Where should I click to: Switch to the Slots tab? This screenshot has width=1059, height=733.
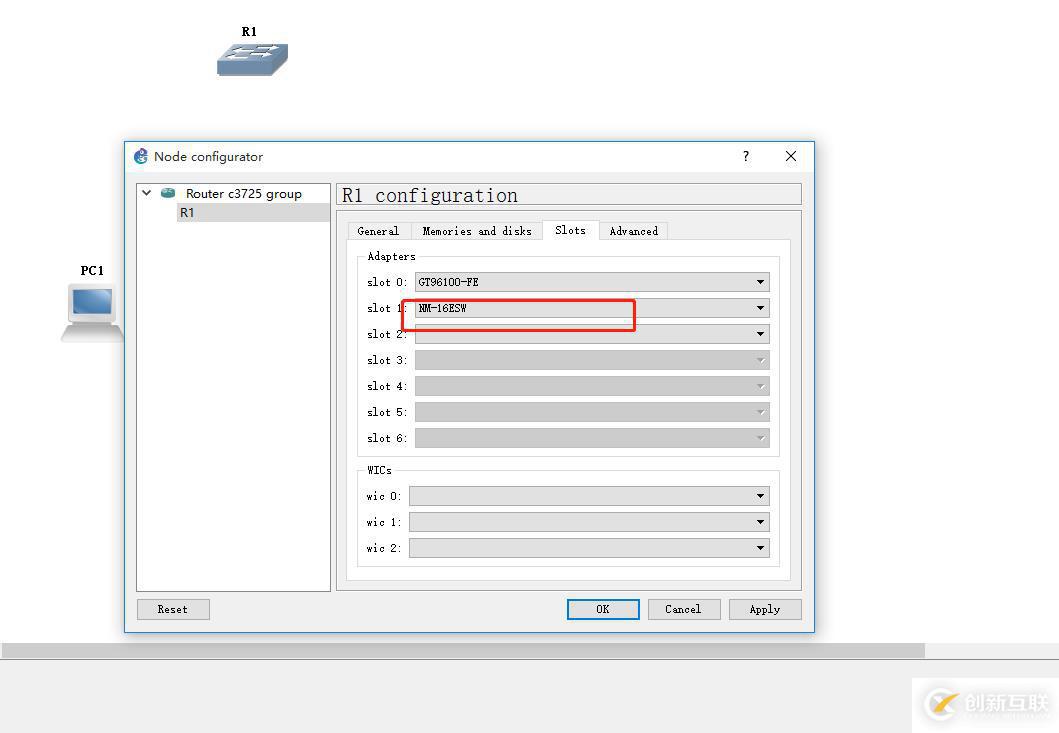pyautogui.click(x=571, y=230)
